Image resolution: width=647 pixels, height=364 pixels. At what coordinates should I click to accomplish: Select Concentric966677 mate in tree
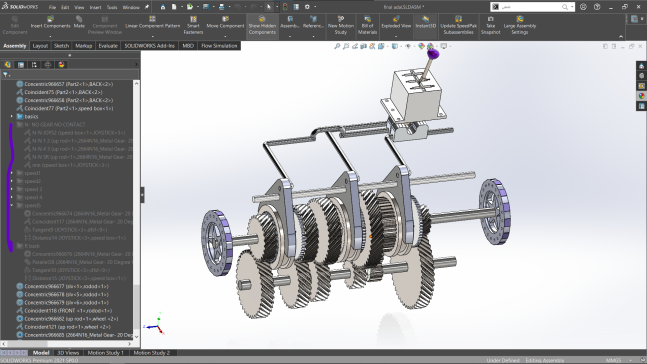click(x=62, y=286)
